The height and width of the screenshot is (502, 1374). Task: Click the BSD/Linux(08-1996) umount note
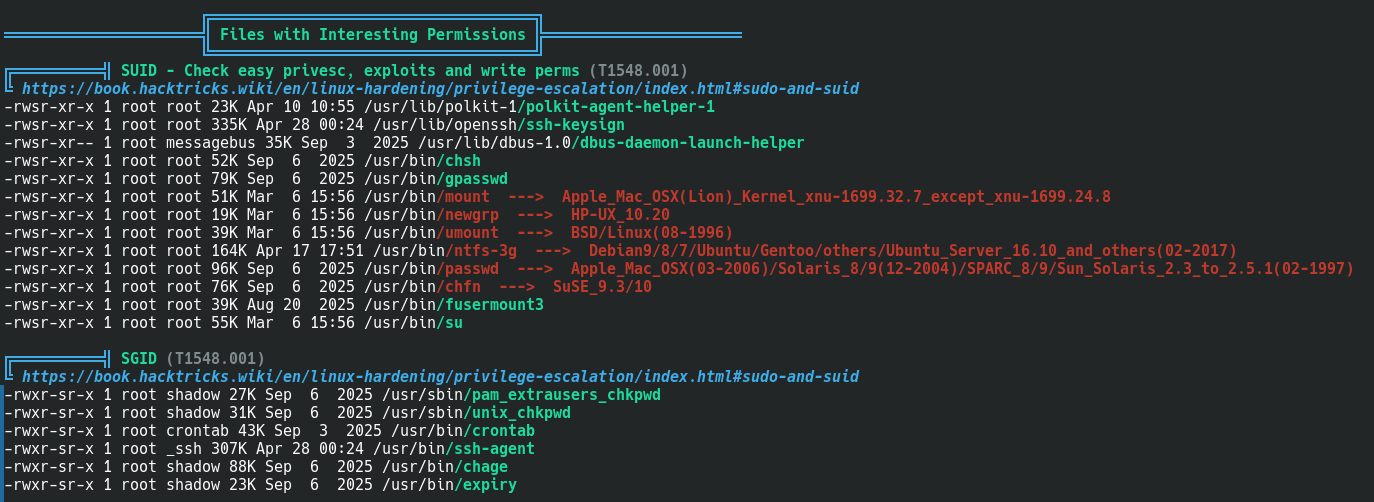click(x=652, y=233)
